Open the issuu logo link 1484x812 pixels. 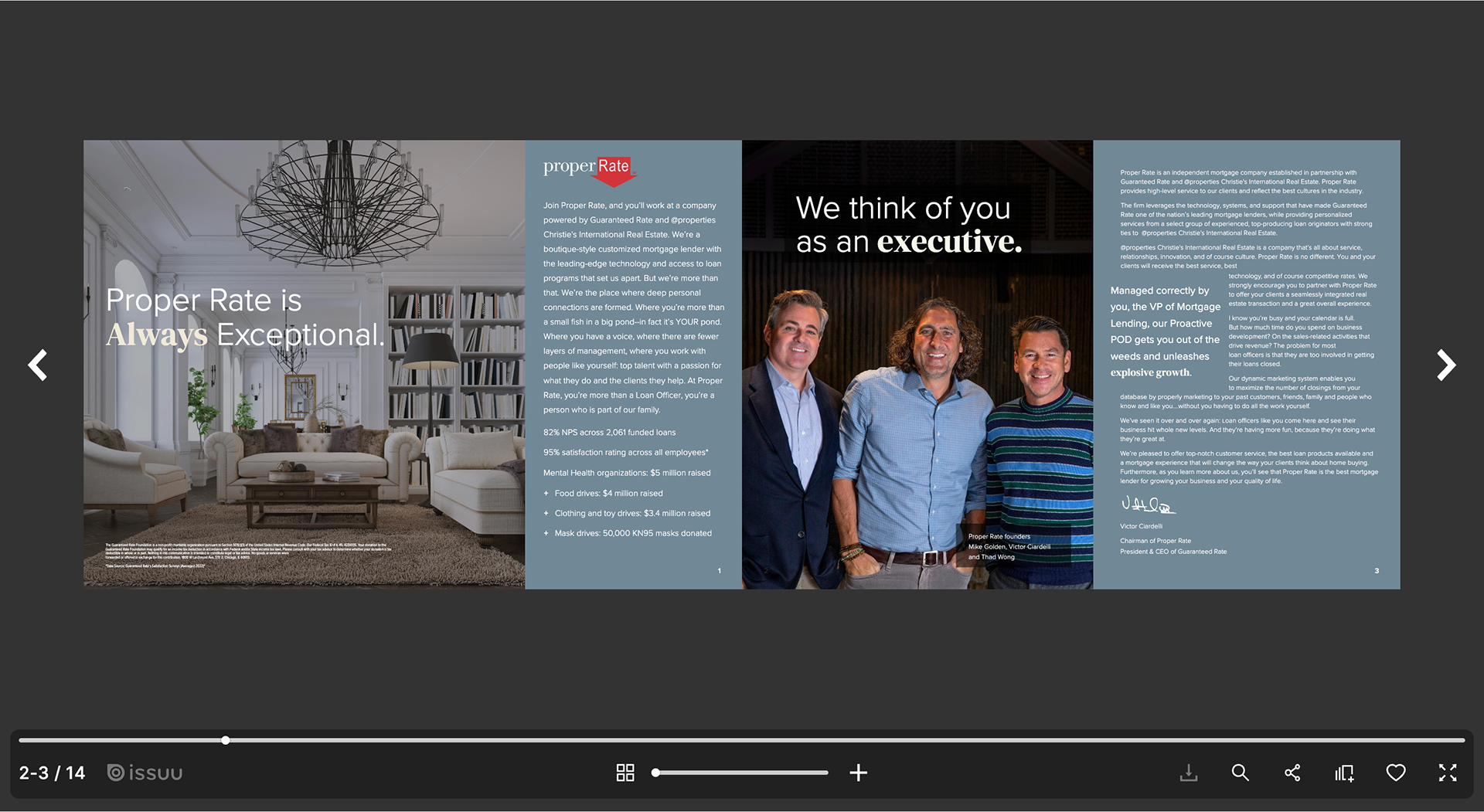tap(145, 773)
